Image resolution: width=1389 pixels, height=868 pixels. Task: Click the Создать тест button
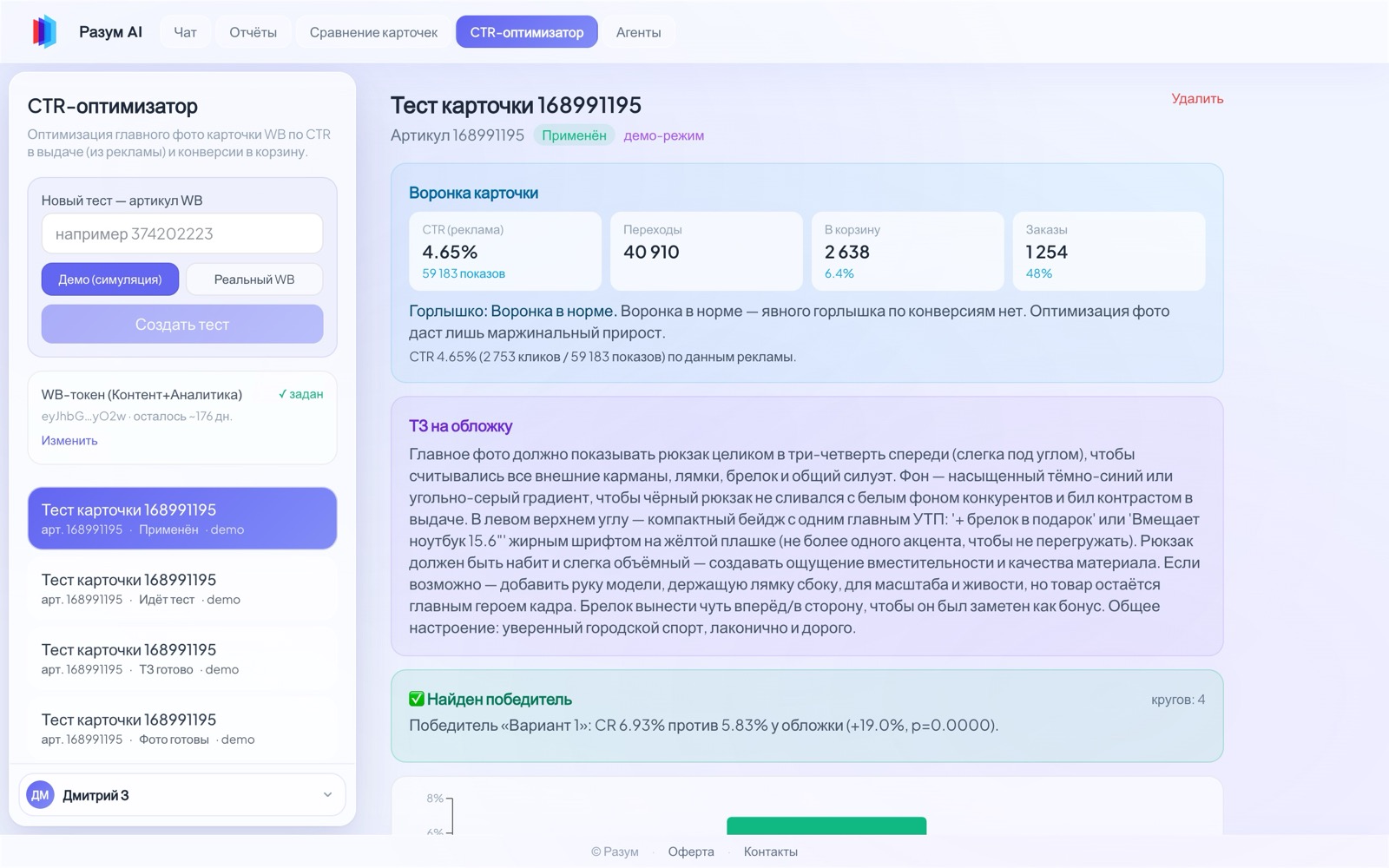pyautogui.click(x=182, y=324)
